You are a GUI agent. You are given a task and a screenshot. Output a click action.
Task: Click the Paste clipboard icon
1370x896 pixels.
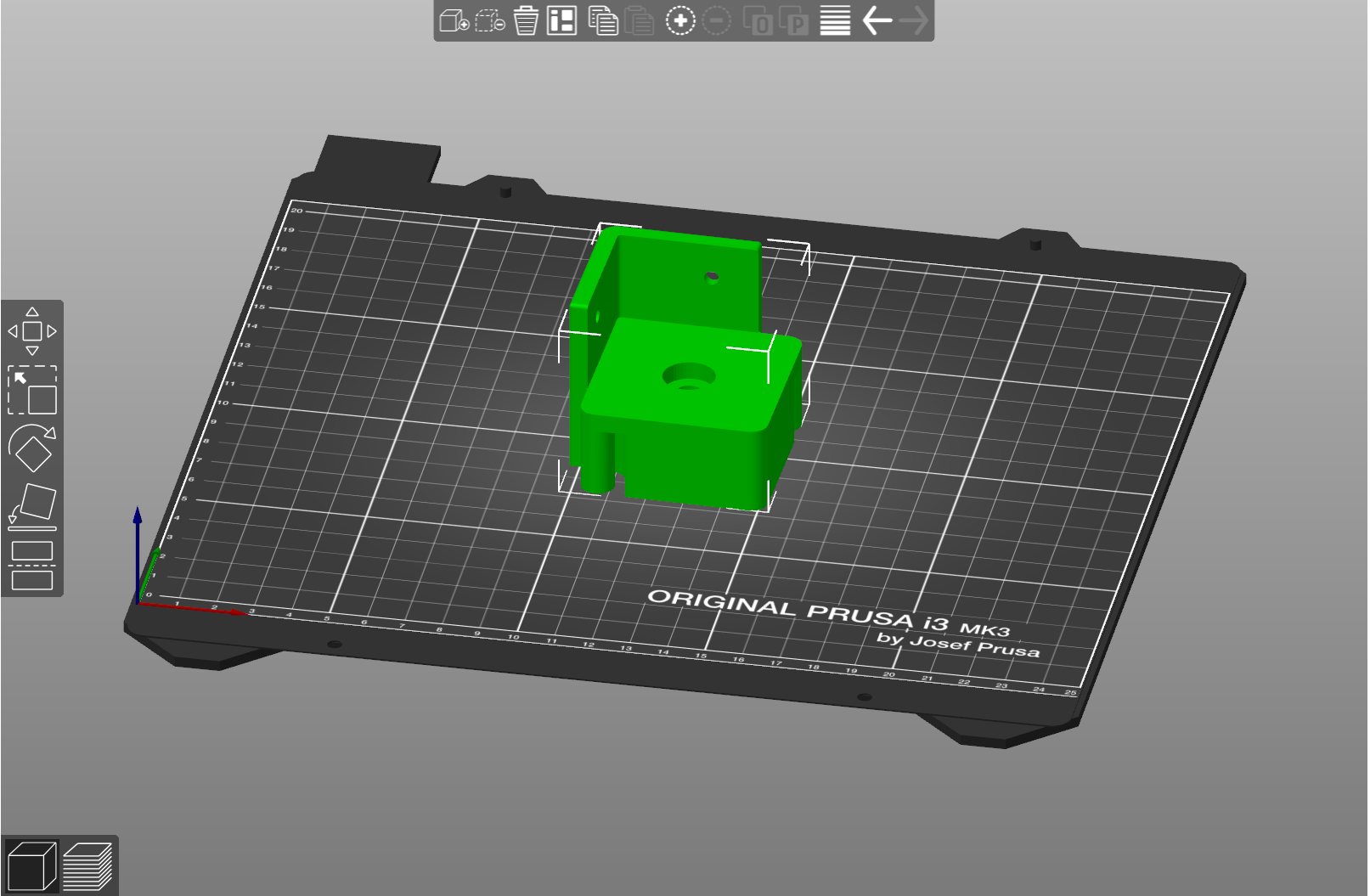pos(639,20)
